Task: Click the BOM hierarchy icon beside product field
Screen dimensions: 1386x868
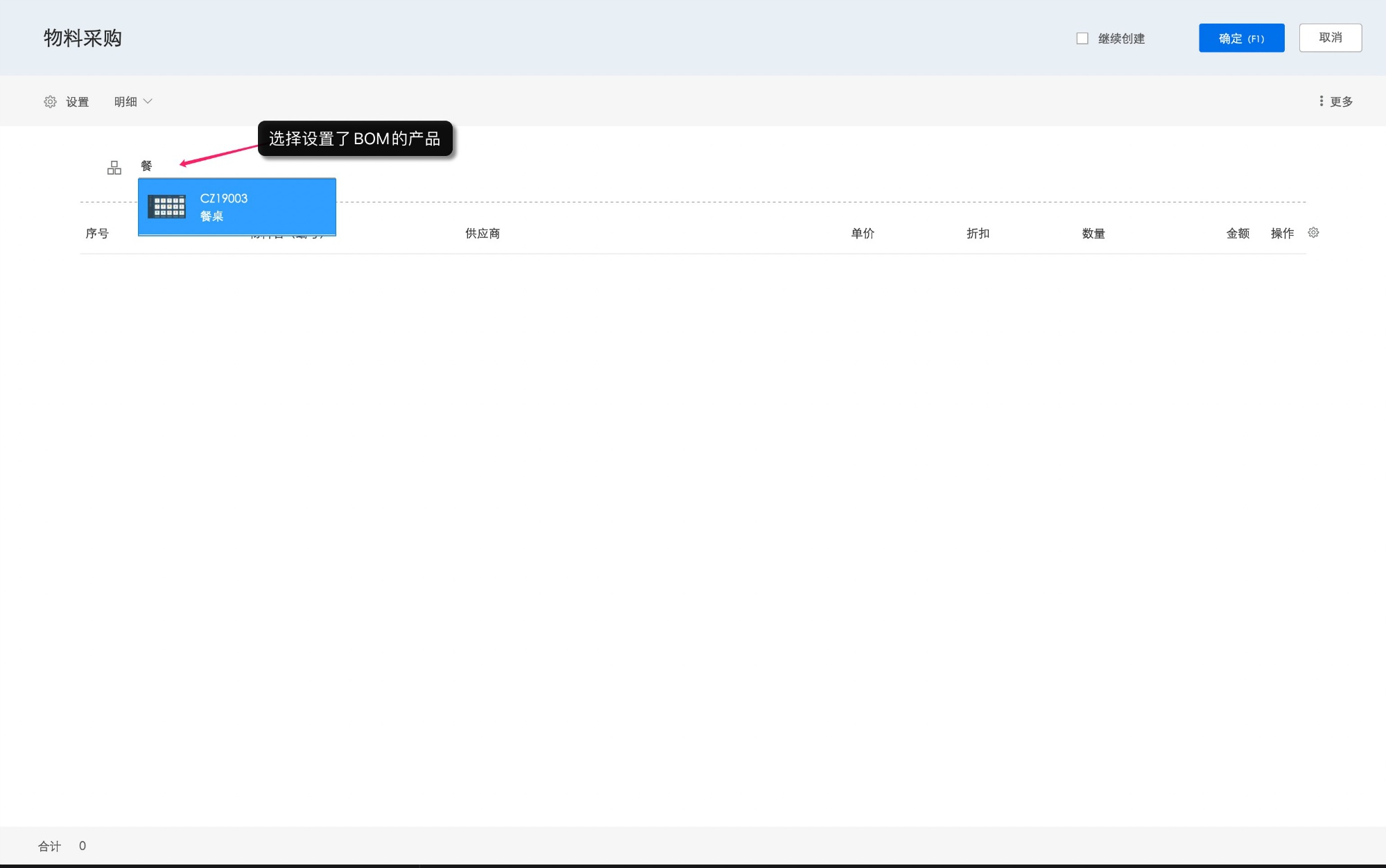Action: (114, 168)
